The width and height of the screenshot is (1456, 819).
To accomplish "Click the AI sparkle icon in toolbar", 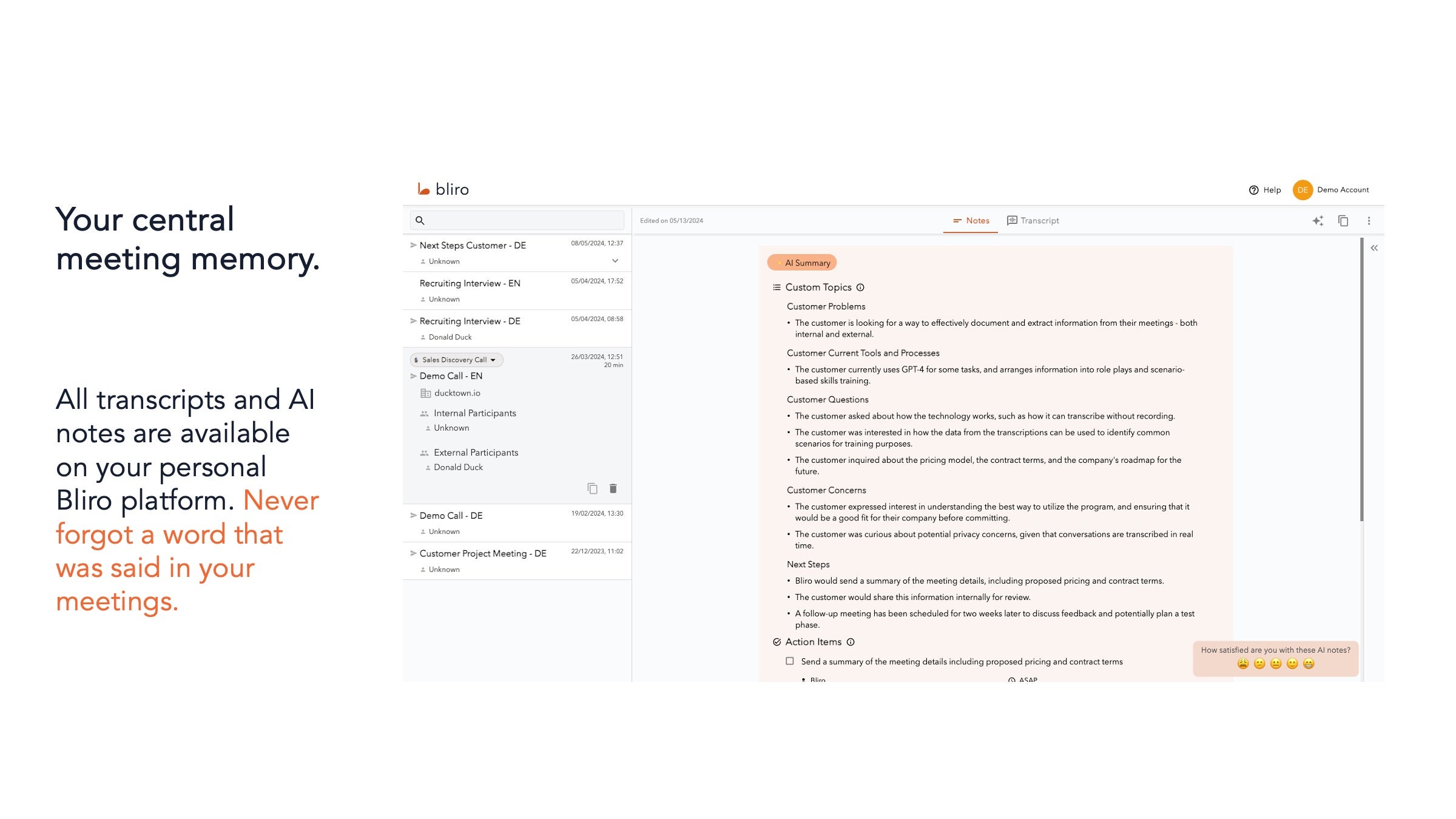I will tap(1318, 221).
